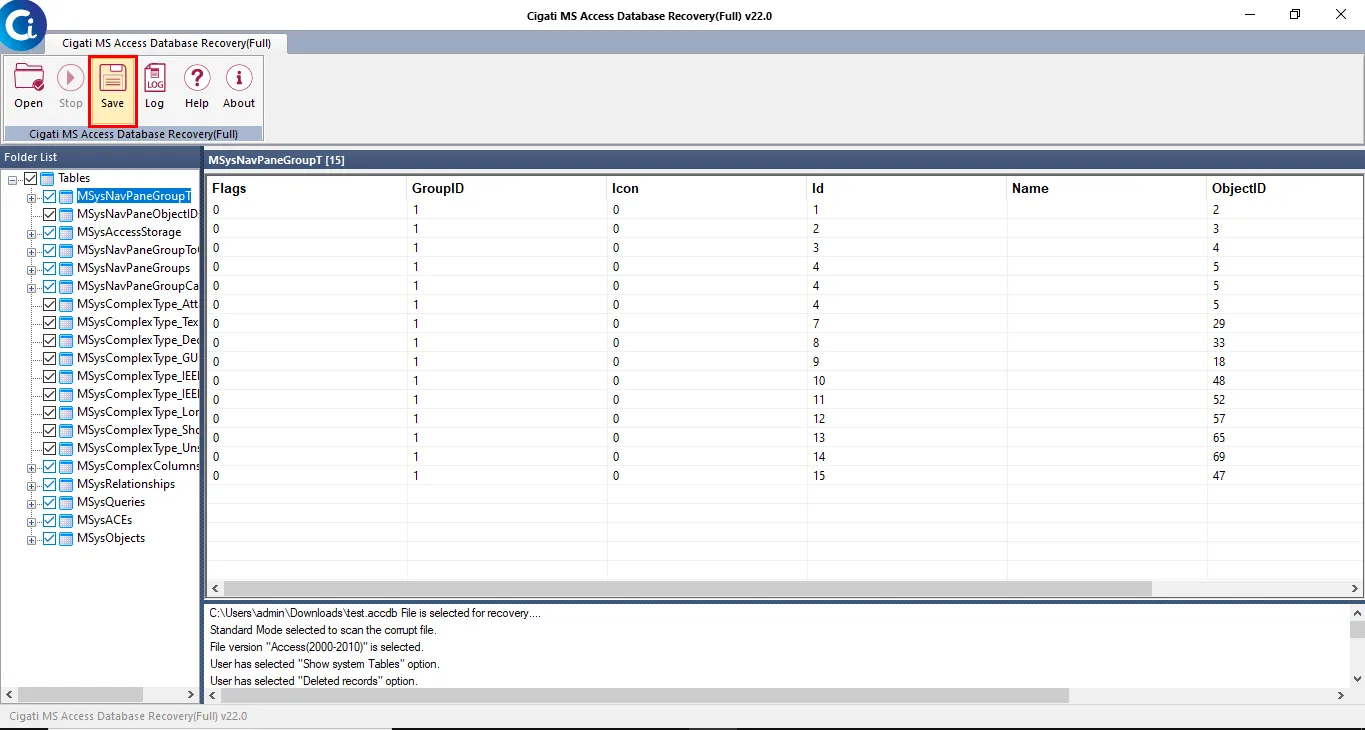
Task: Click log line 'Standard Mode selected to scan'
Action: 323,630
